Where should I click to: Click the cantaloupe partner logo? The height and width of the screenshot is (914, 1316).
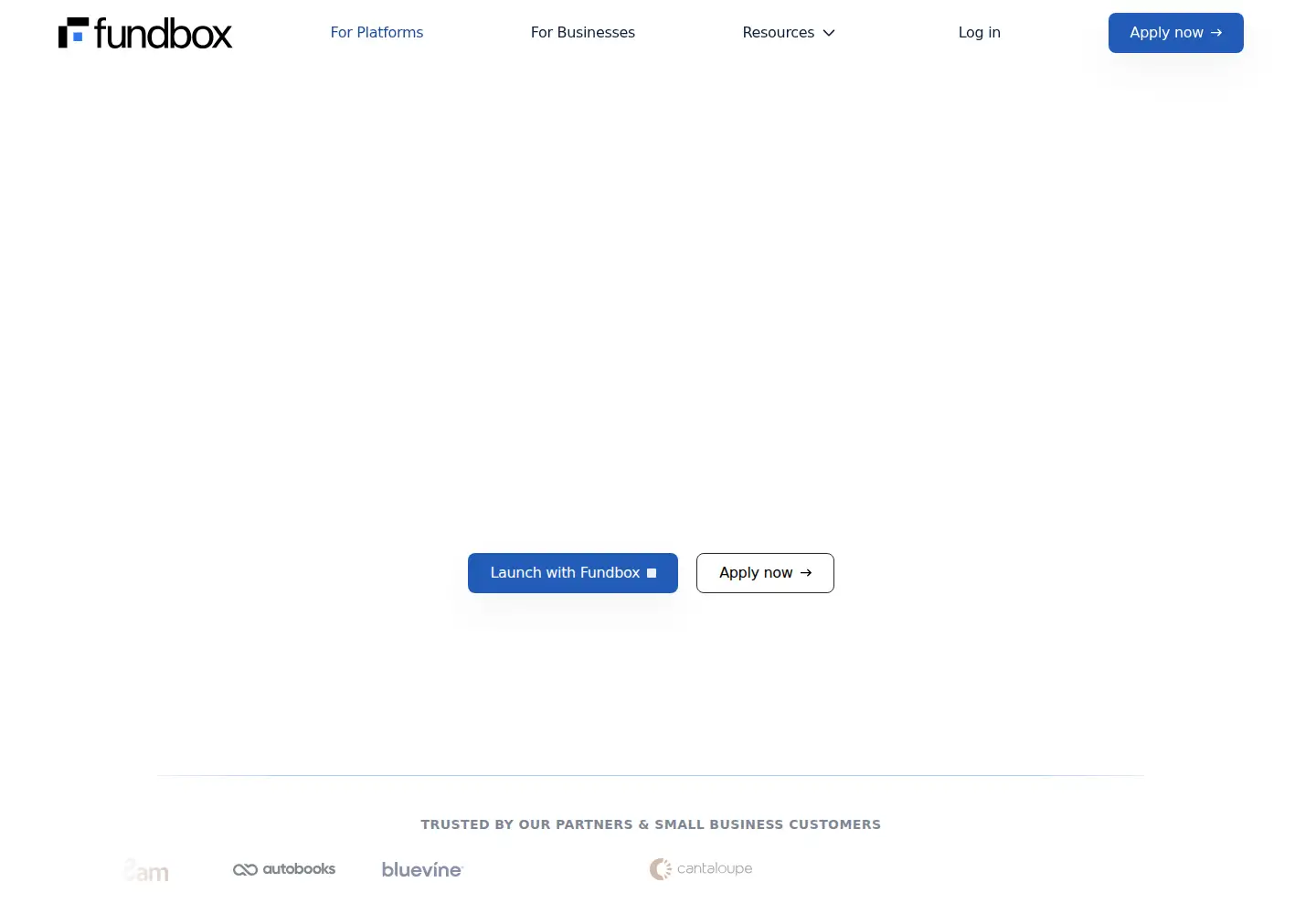tap(701, 869)
